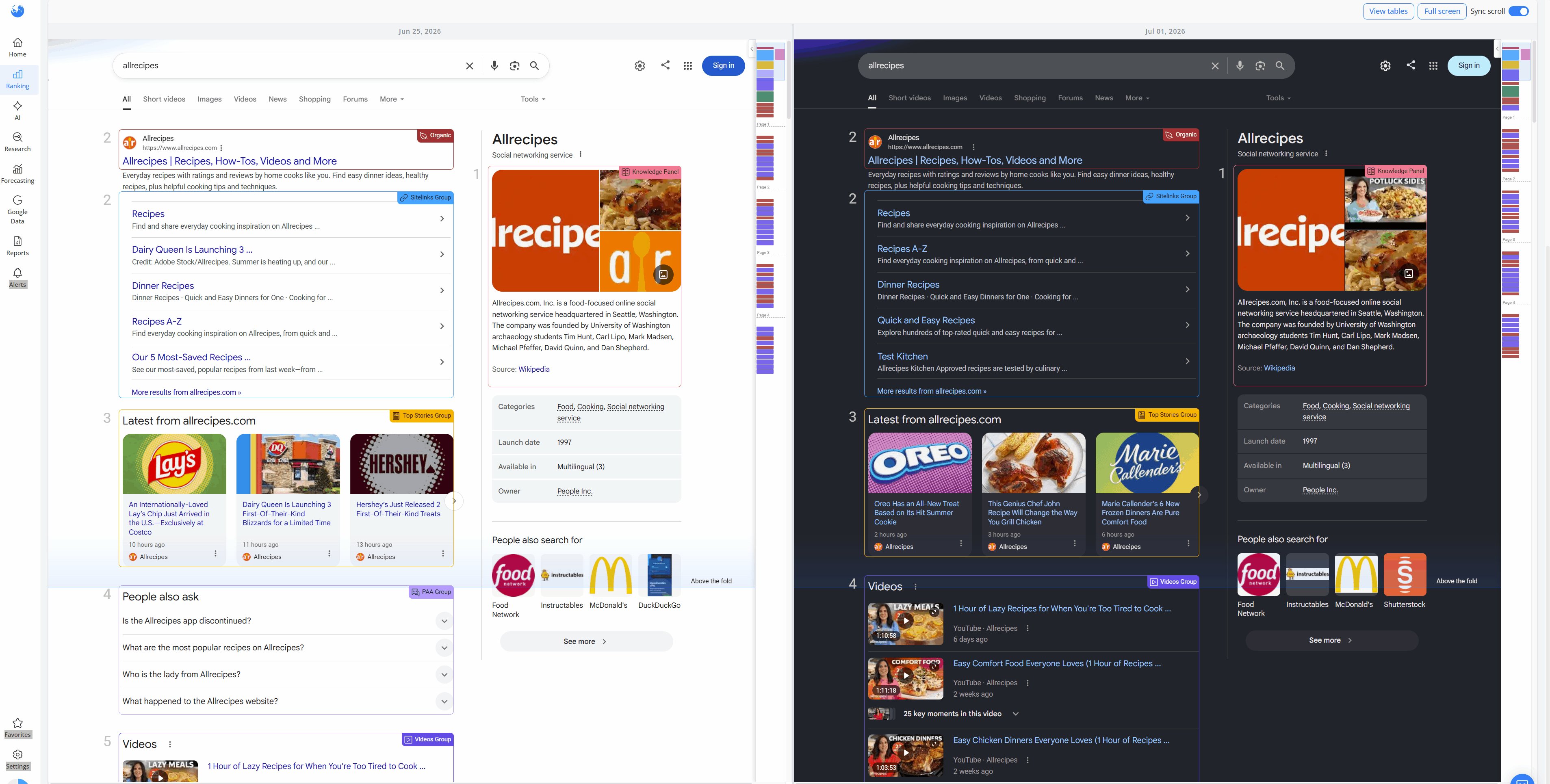This screenshot has height=784, width=1550.
Task: Open image gallery icon on left knowledge panel
Action: click(663, 274)
